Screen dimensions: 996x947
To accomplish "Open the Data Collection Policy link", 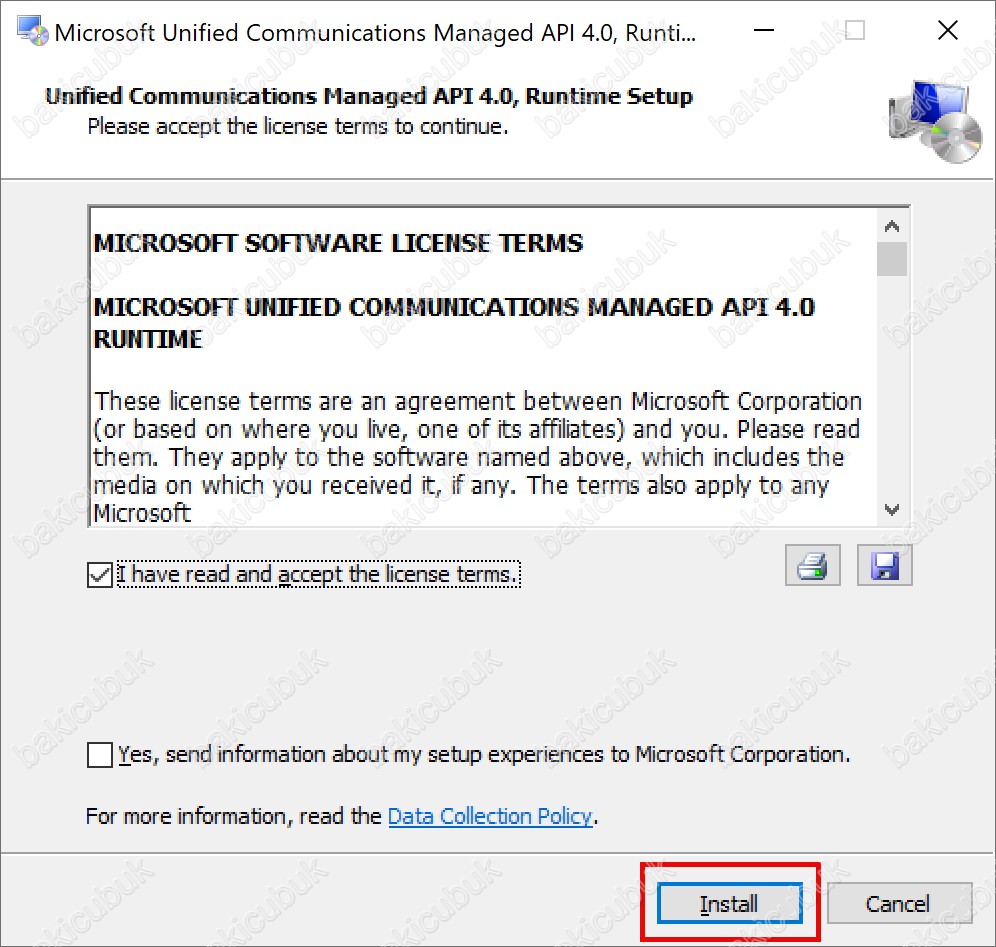I will click(490, 816).
